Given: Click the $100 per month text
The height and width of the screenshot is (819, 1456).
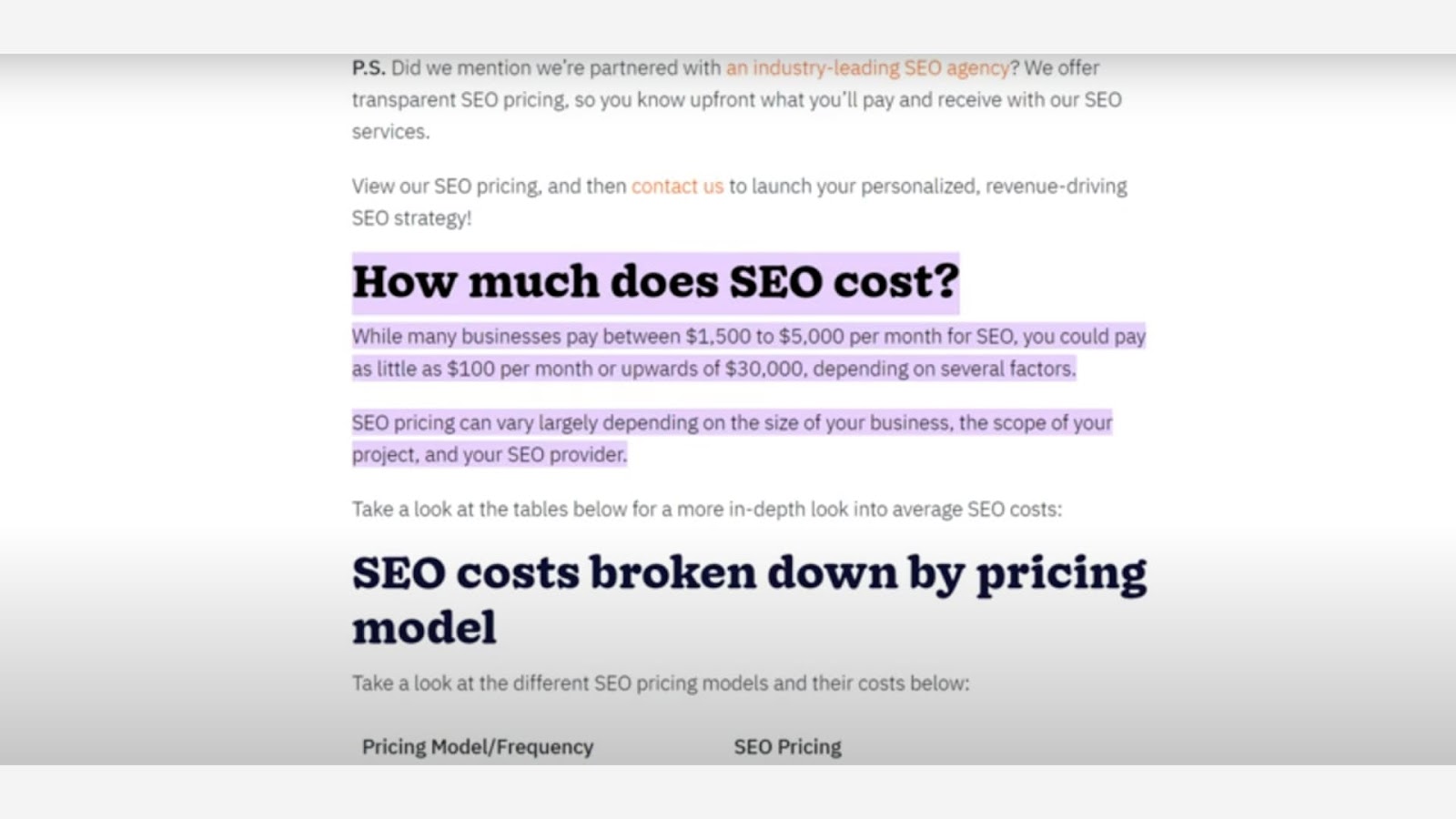Looking at the screenshot, I should 519,369.
